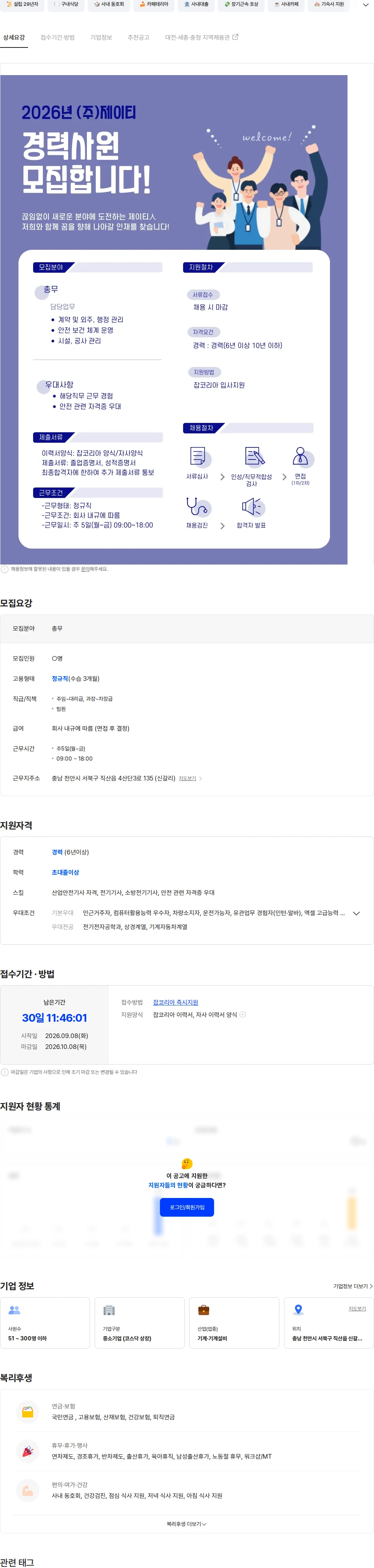Expand the 우대조건 details chevron

pyautogui.click(x=356, y=913)
